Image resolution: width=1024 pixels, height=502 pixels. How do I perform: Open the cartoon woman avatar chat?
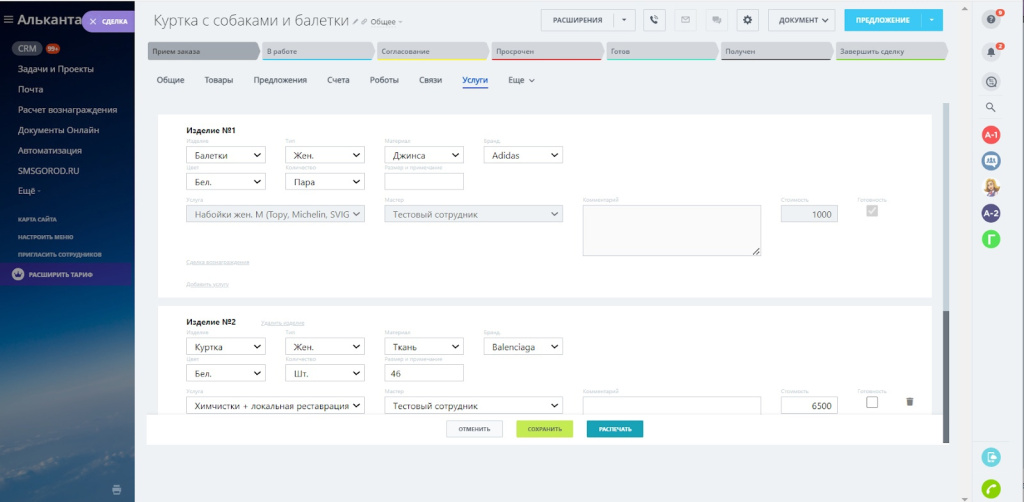991,187
